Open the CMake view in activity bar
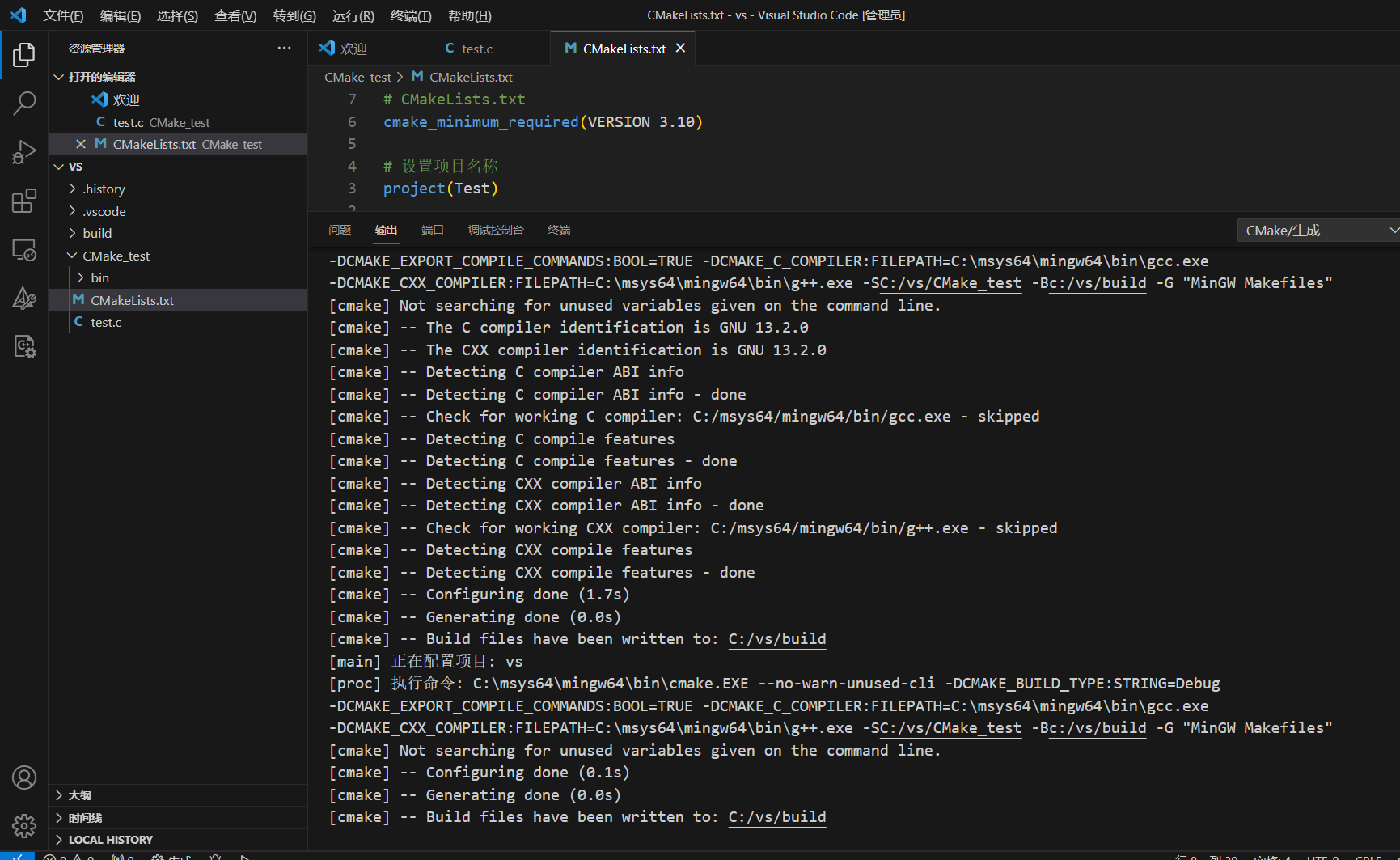The height and width of the screenshot is (860, 1400). (x=24, y=298)
